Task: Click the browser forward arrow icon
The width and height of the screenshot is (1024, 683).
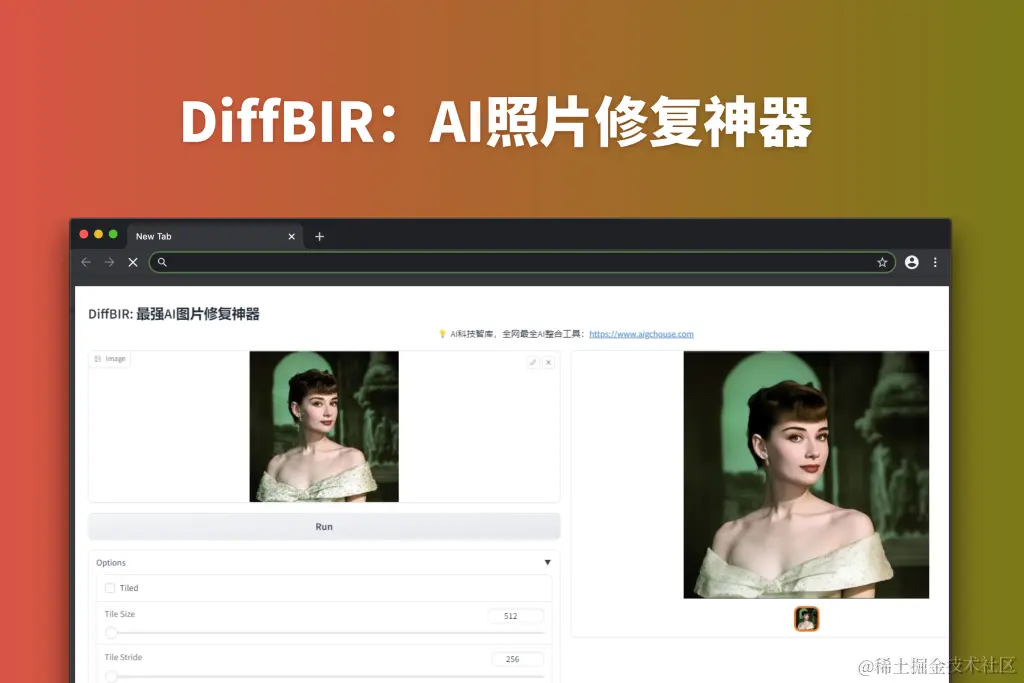Action: pyautogui.click(x=110, y=262)
